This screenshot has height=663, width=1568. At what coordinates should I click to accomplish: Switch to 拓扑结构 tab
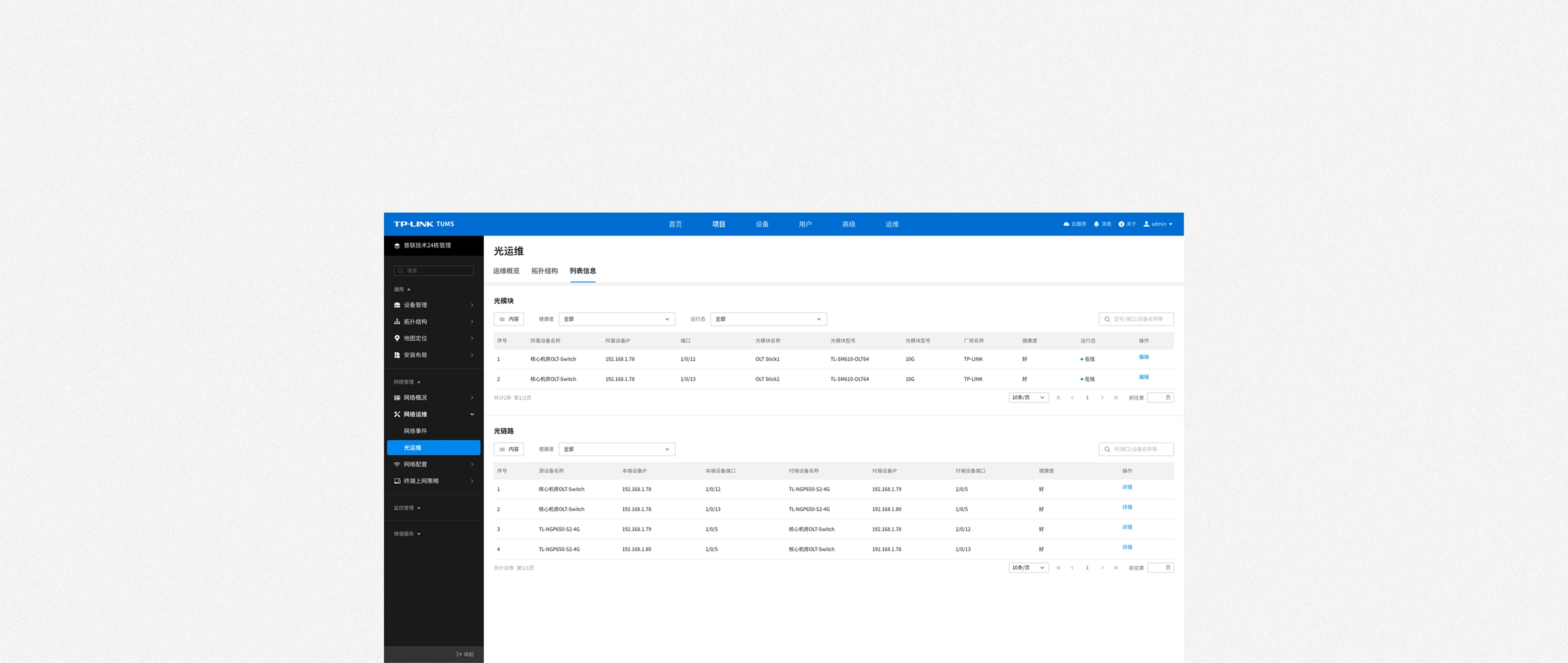point(544,271)
